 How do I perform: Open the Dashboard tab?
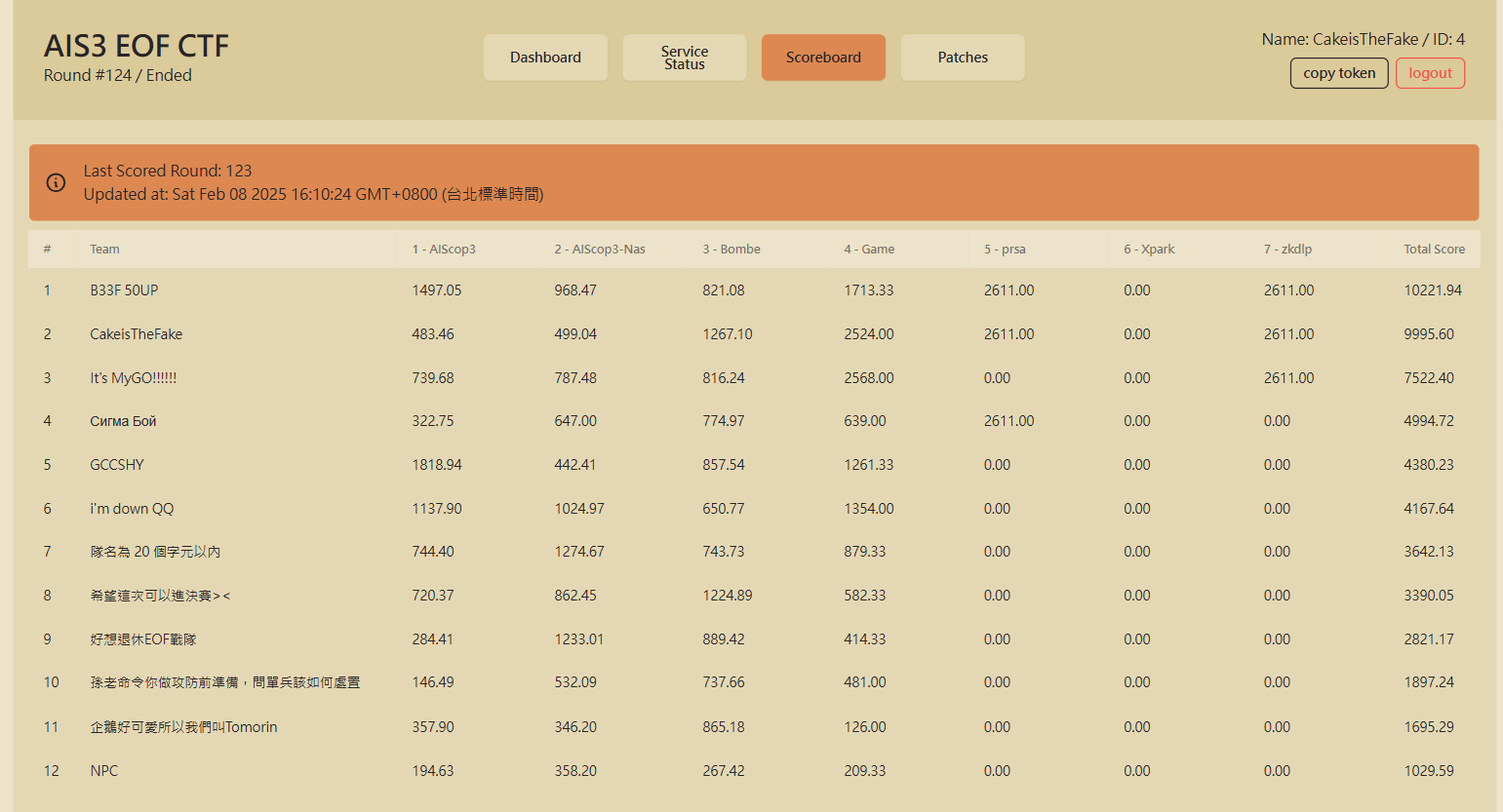coord(545,58)
